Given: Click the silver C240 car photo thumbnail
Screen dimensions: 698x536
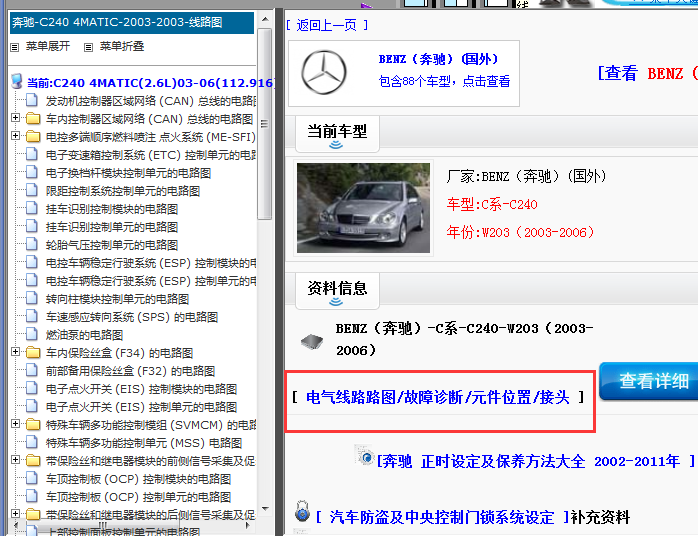Looking at the screenshot, I should (x=363, y=208).
